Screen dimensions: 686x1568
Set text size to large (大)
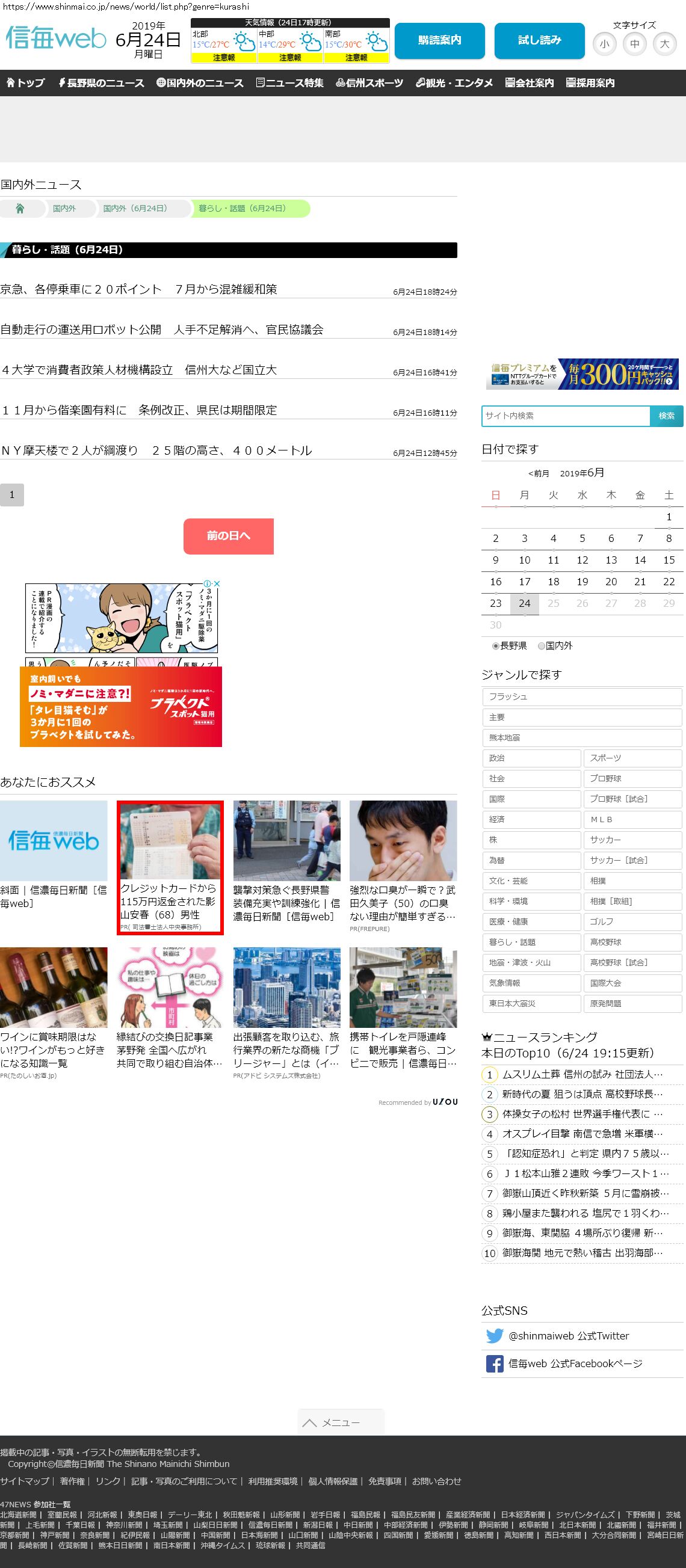665,44
